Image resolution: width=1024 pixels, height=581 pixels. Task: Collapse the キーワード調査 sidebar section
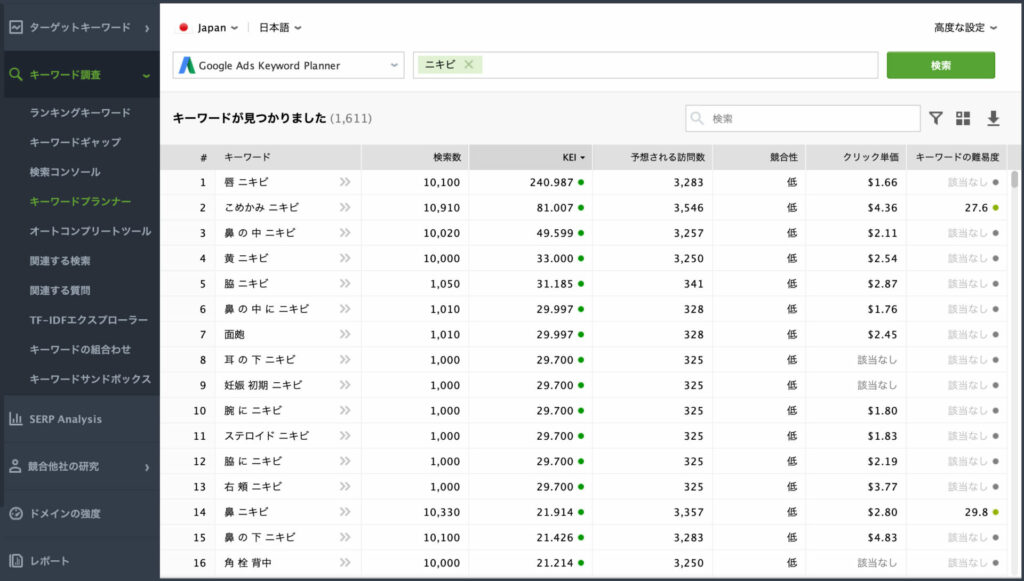146,75
